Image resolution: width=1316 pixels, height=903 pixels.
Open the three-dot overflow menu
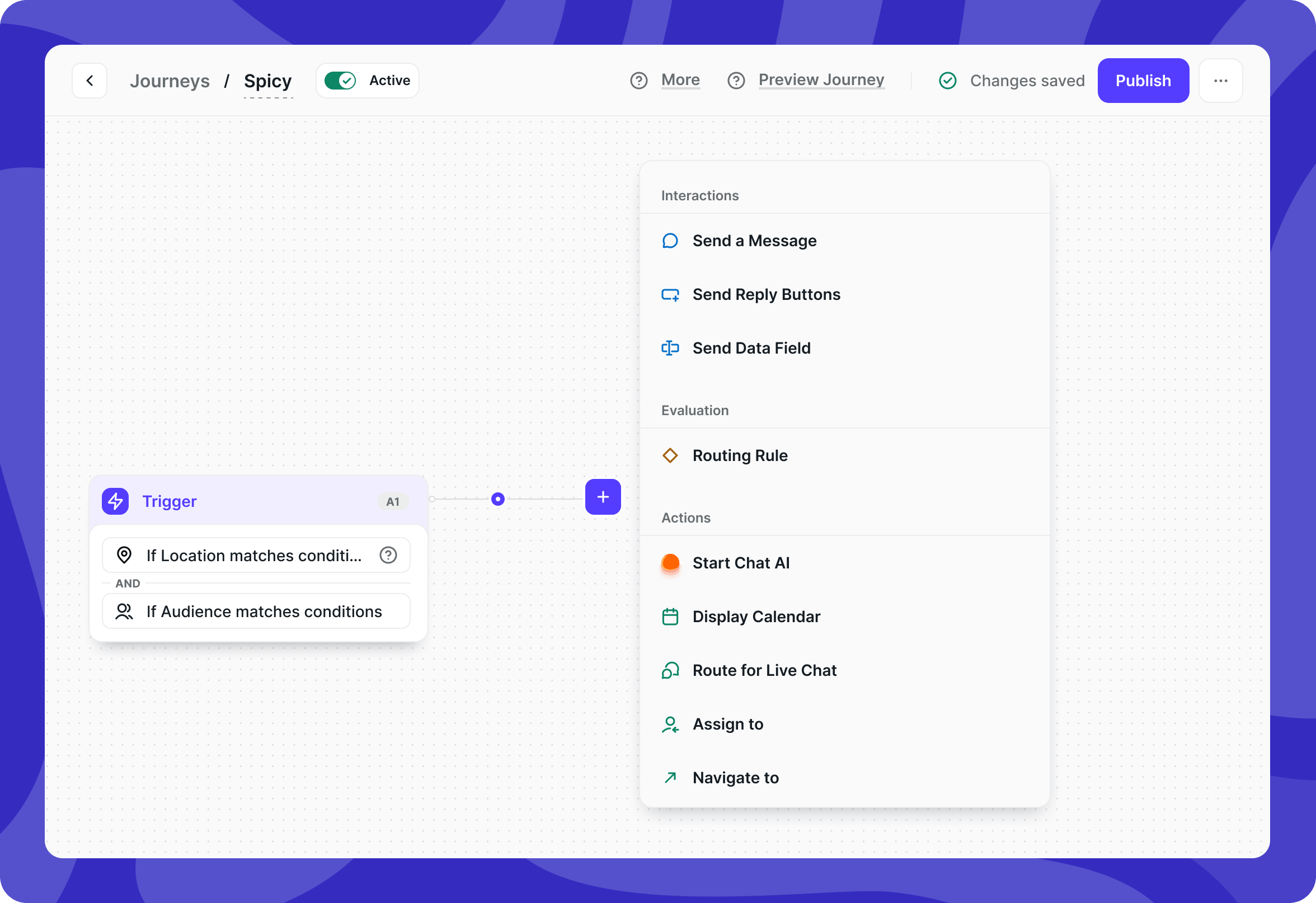(x=1220, y=81)
